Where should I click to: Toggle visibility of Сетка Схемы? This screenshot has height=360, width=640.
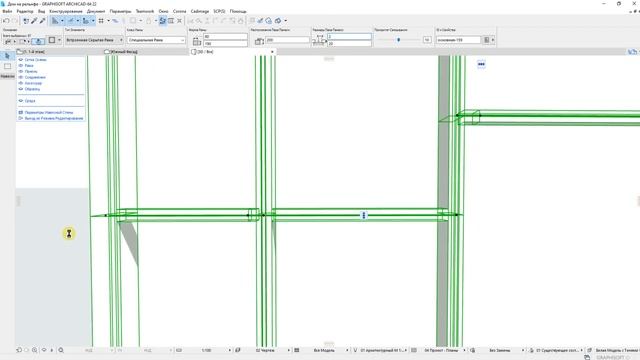tap(21, 60)
